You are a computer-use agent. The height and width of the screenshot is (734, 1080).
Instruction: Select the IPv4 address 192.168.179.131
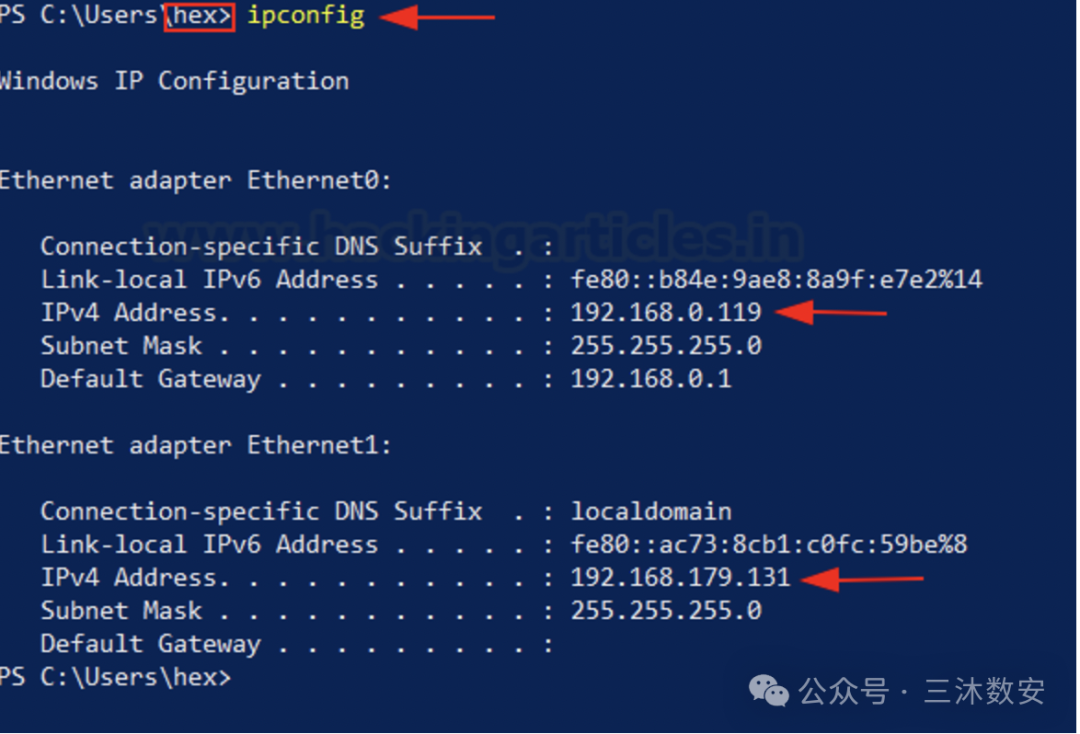[680, 578]
